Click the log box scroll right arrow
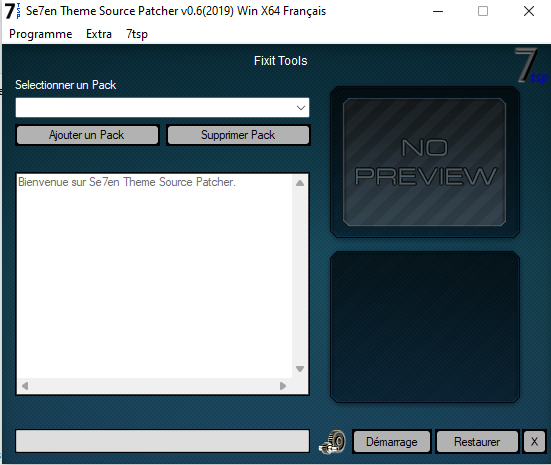 point(283,386)
